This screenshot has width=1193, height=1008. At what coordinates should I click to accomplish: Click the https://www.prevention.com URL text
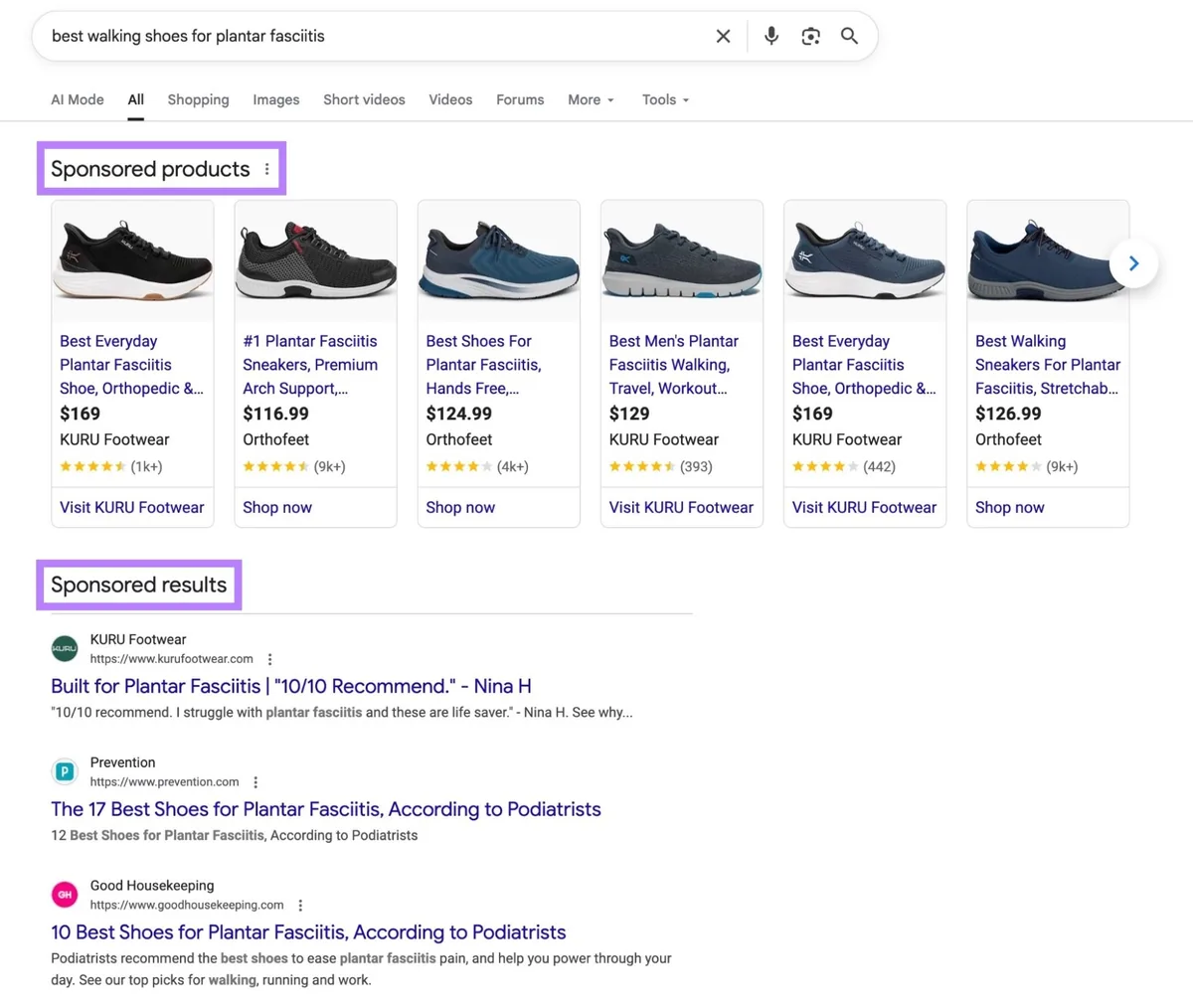pyautogui.click(x=164, y=782)
